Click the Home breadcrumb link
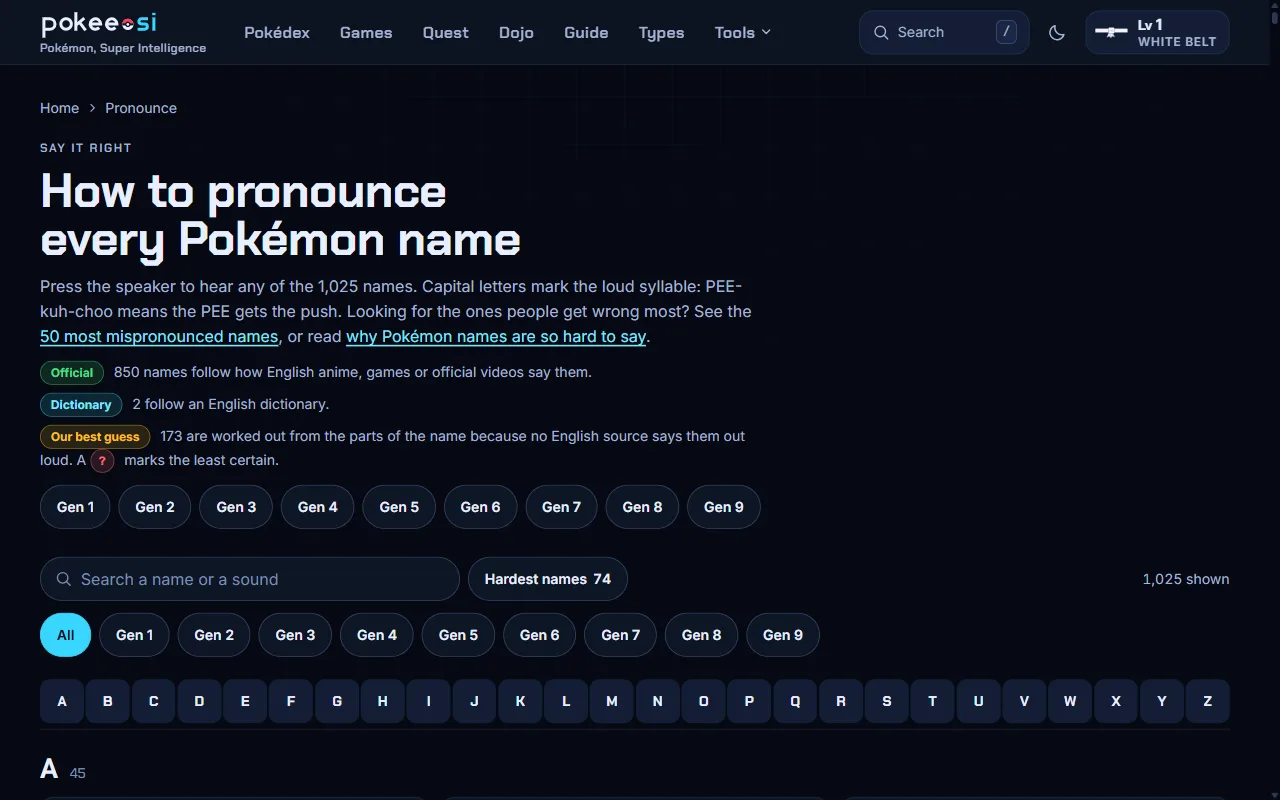This screenshot has height=800, width=1280. (x=59, y=108)
